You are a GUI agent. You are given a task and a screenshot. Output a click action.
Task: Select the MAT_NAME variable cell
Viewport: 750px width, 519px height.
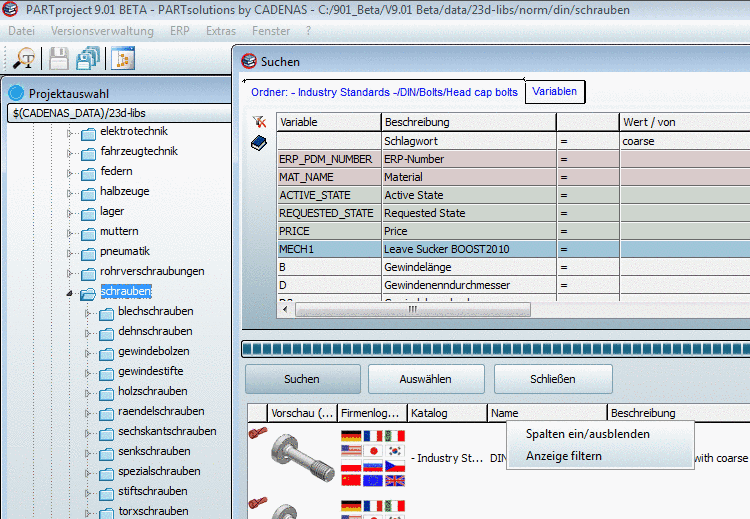click(329, 177)
